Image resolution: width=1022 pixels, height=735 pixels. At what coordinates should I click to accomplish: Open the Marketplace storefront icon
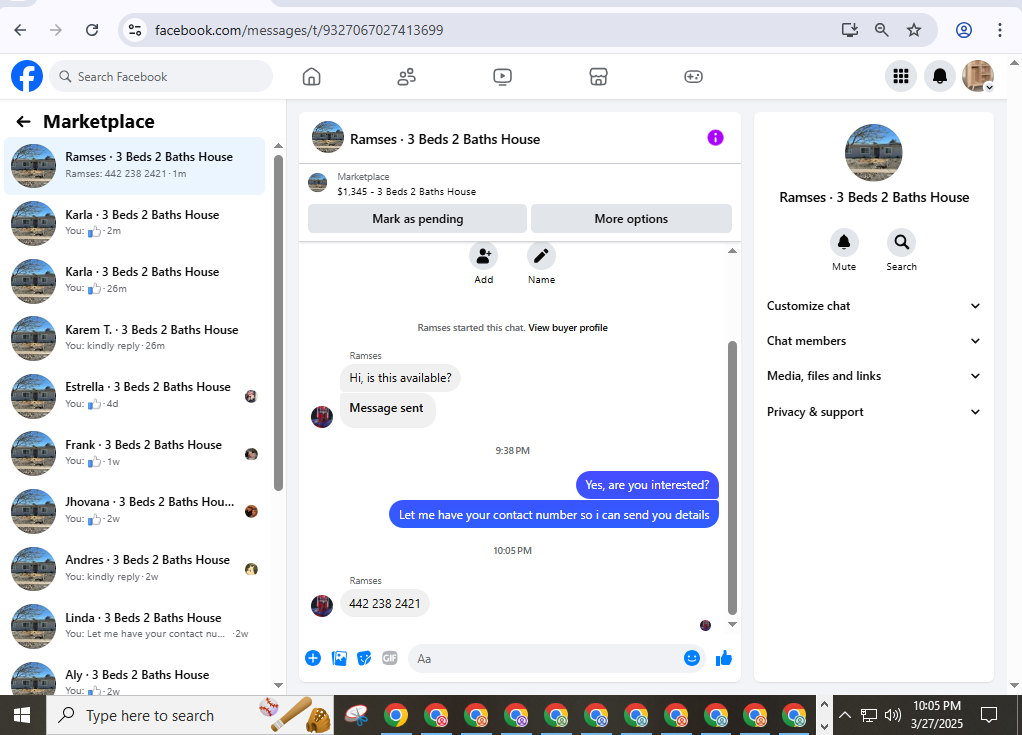(x=598, y=77)
